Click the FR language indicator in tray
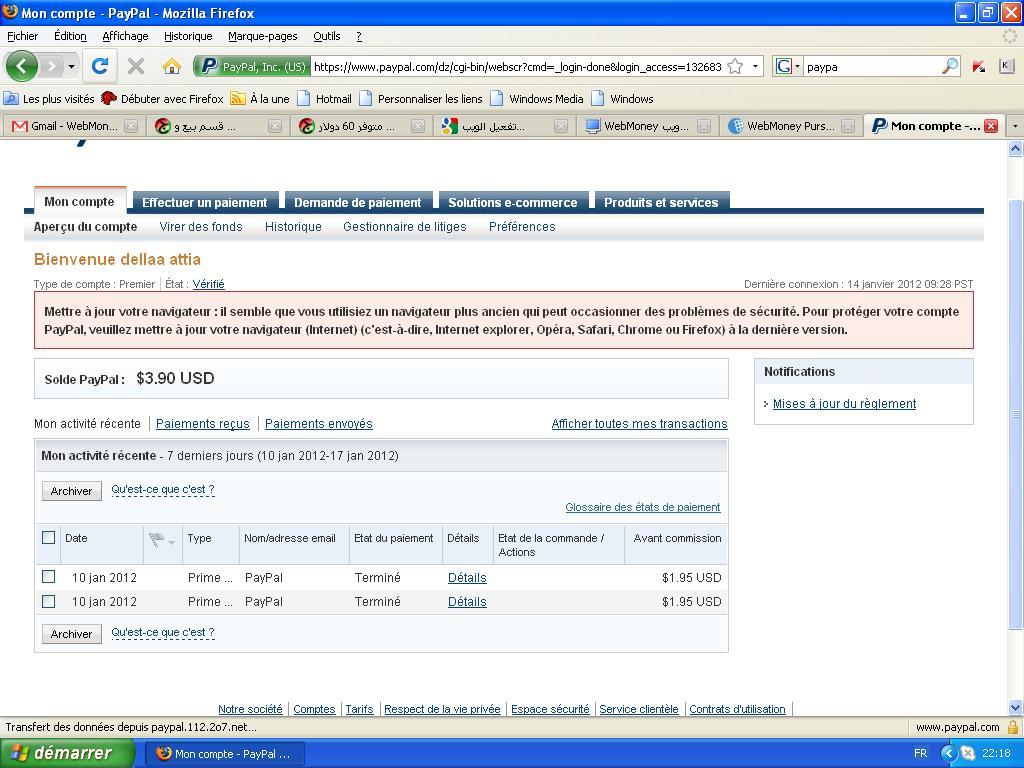The width and height of the screenshot is (1024, 768). click(920, 754)
